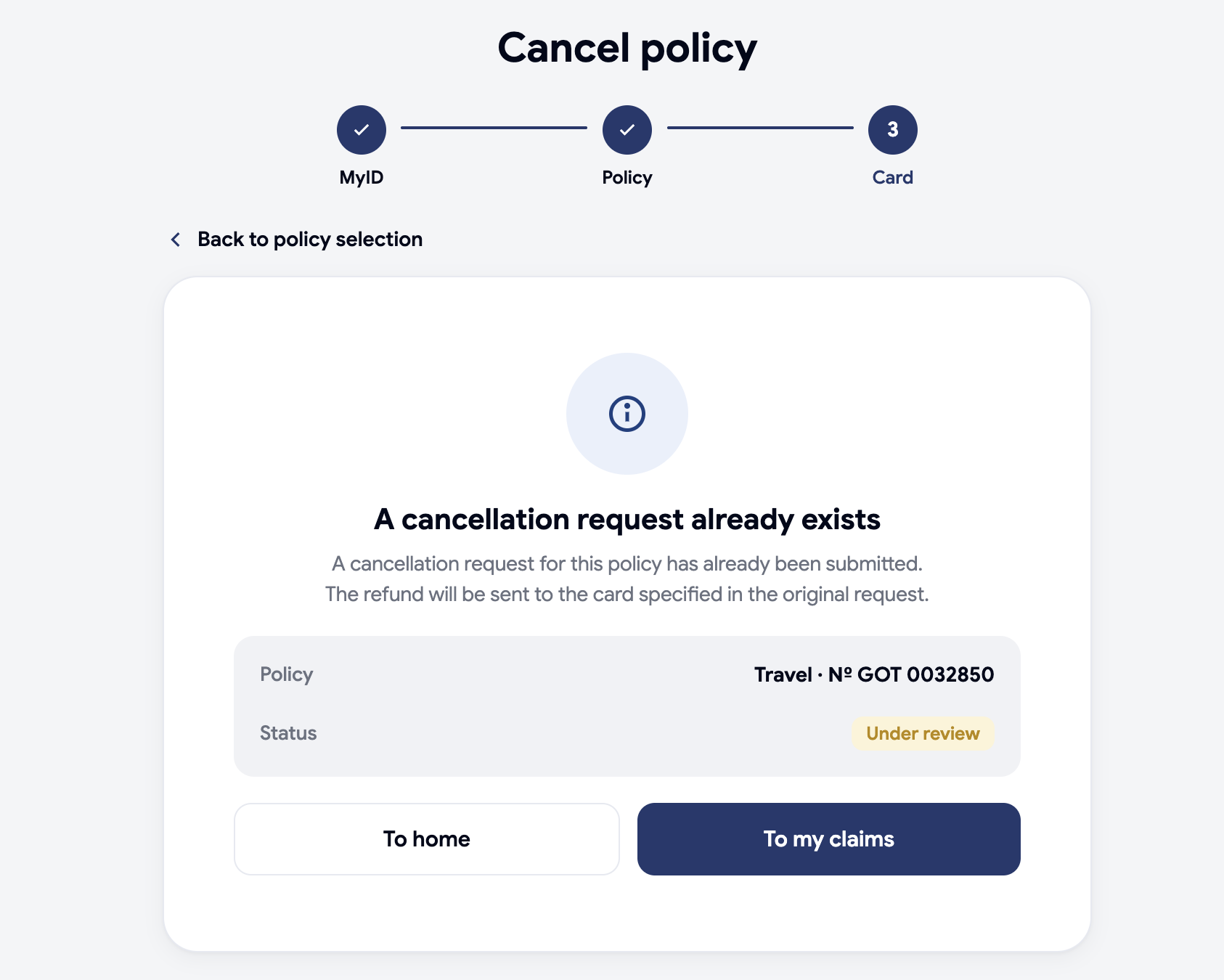
Task: Click the Policy step checkmark circle
Action: click(627, 130)
